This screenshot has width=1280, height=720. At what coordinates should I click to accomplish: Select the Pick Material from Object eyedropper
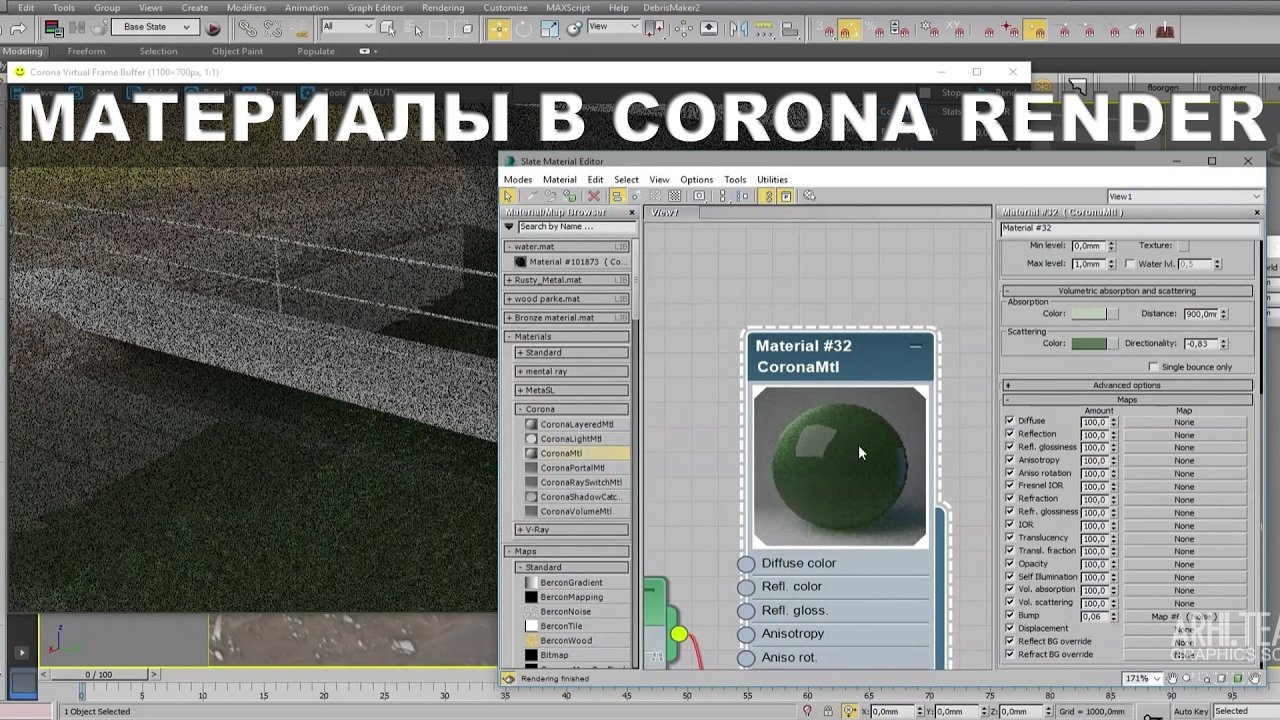click(531, 197)
